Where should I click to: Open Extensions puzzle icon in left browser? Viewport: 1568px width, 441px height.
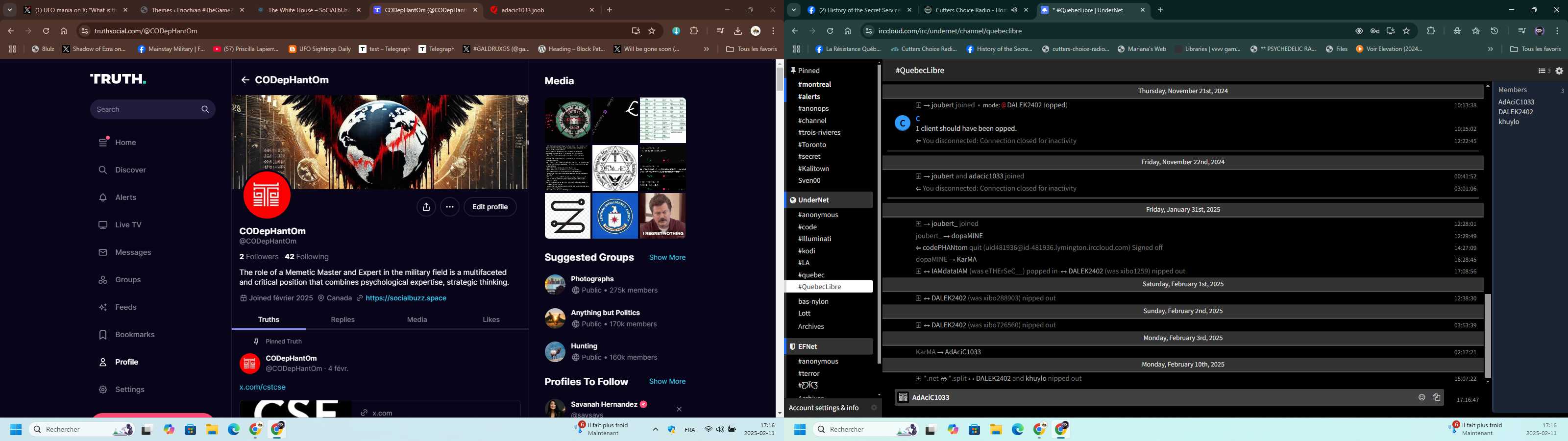click(x=694, y=31)
